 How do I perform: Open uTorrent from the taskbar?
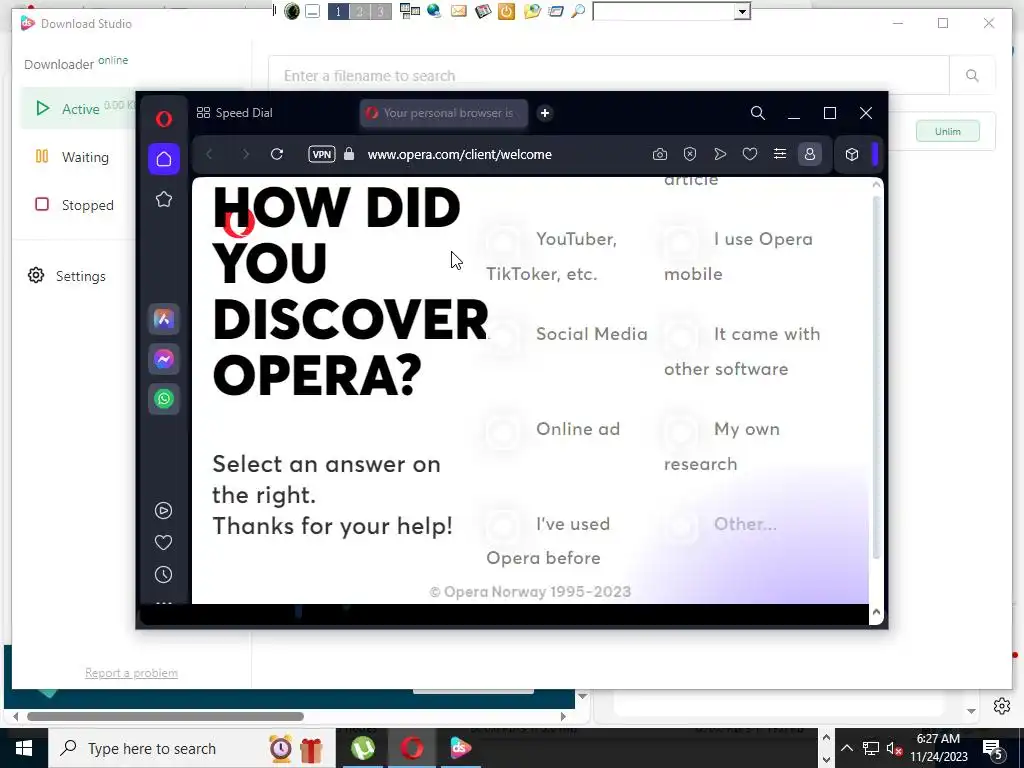click(x=362, y=748)
